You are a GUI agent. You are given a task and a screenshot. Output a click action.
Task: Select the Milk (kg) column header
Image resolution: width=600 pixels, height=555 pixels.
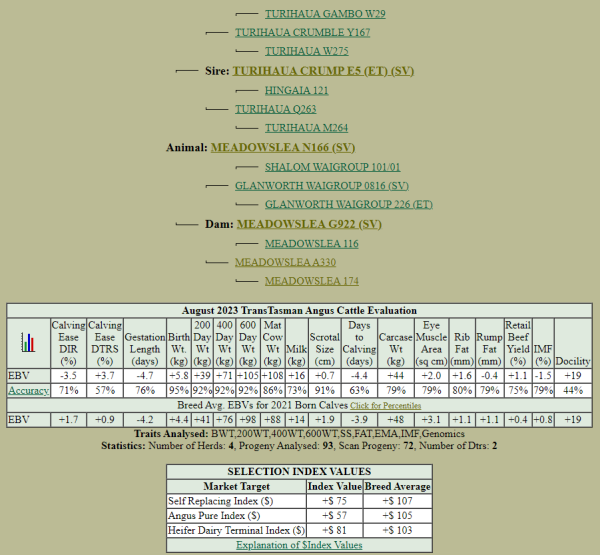click(297, 343)
